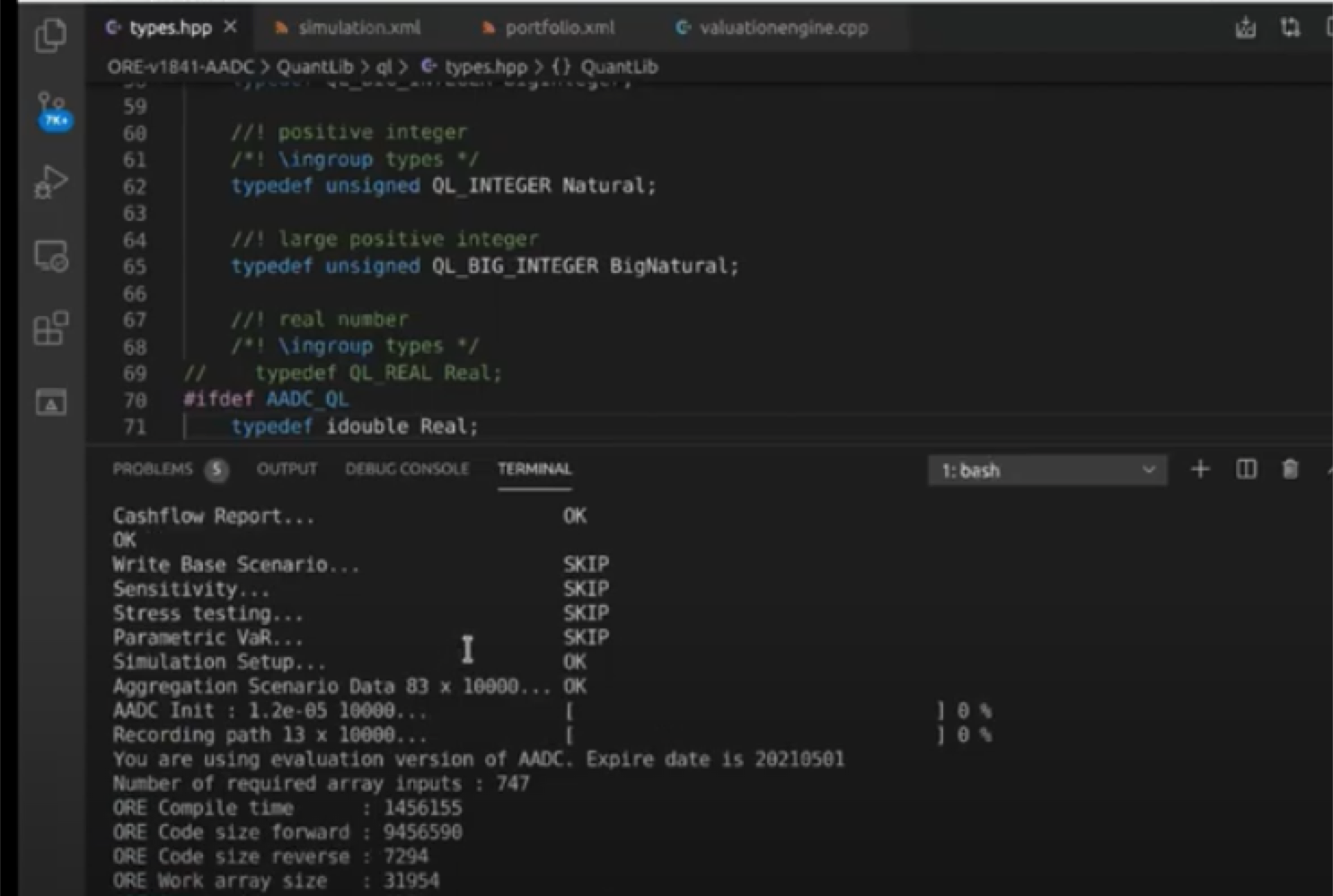Click the open changes icon in editor toolbar

[x=1245, y=28]
